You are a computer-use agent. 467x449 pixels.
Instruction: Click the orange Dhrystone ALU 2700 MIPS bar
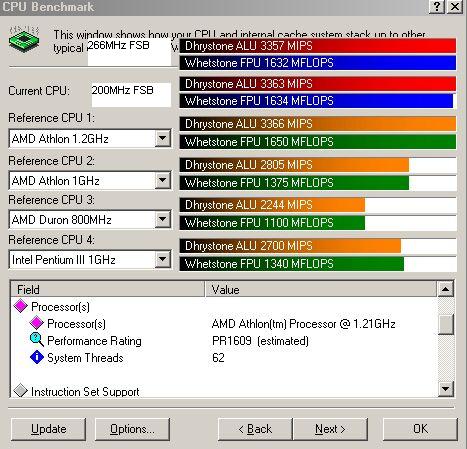290,246
